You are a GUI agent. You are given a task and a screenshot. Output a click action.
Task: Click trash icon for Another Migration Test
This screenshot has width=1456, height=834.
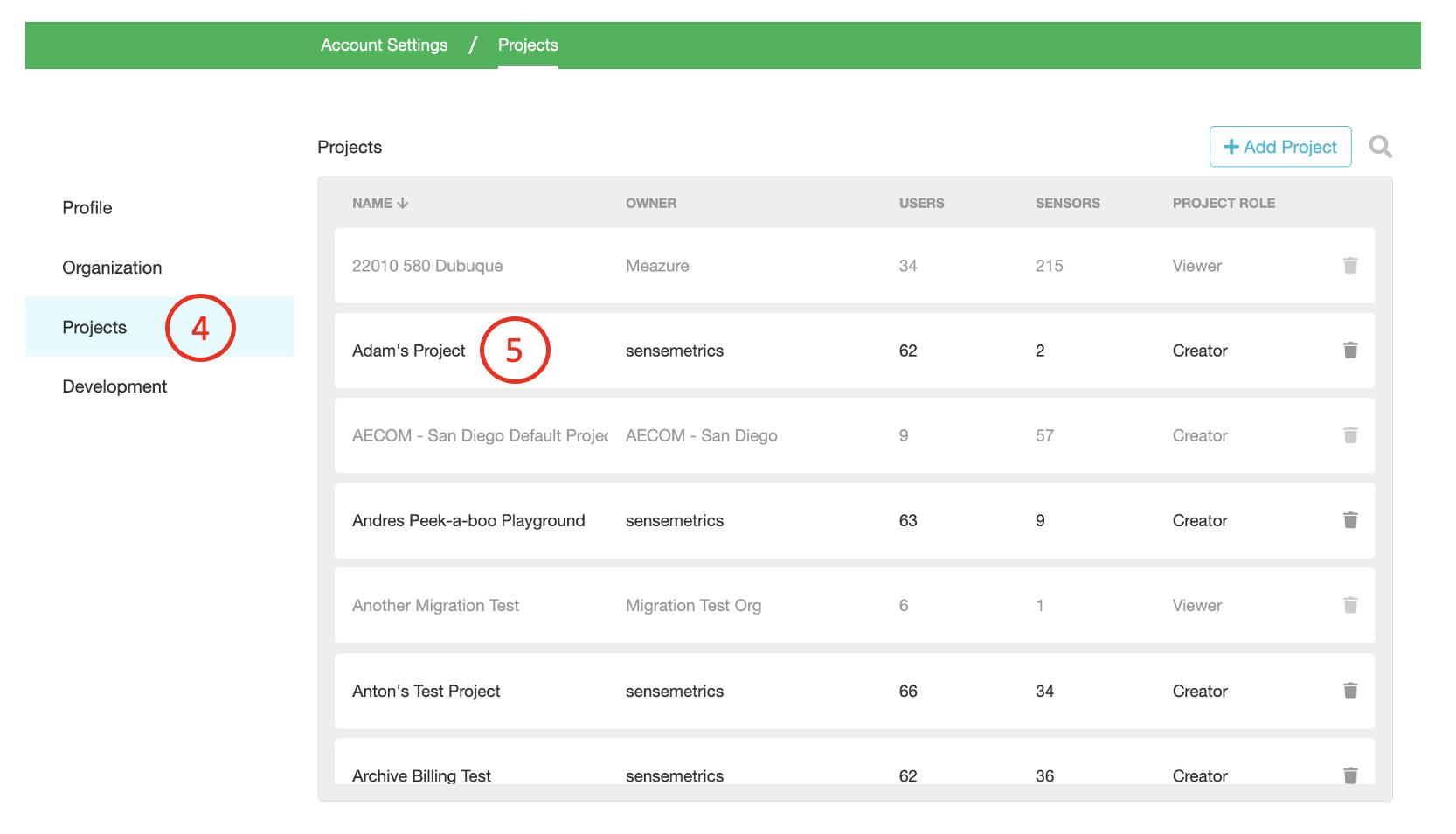pyautogui.click(x=1350, y=605)
